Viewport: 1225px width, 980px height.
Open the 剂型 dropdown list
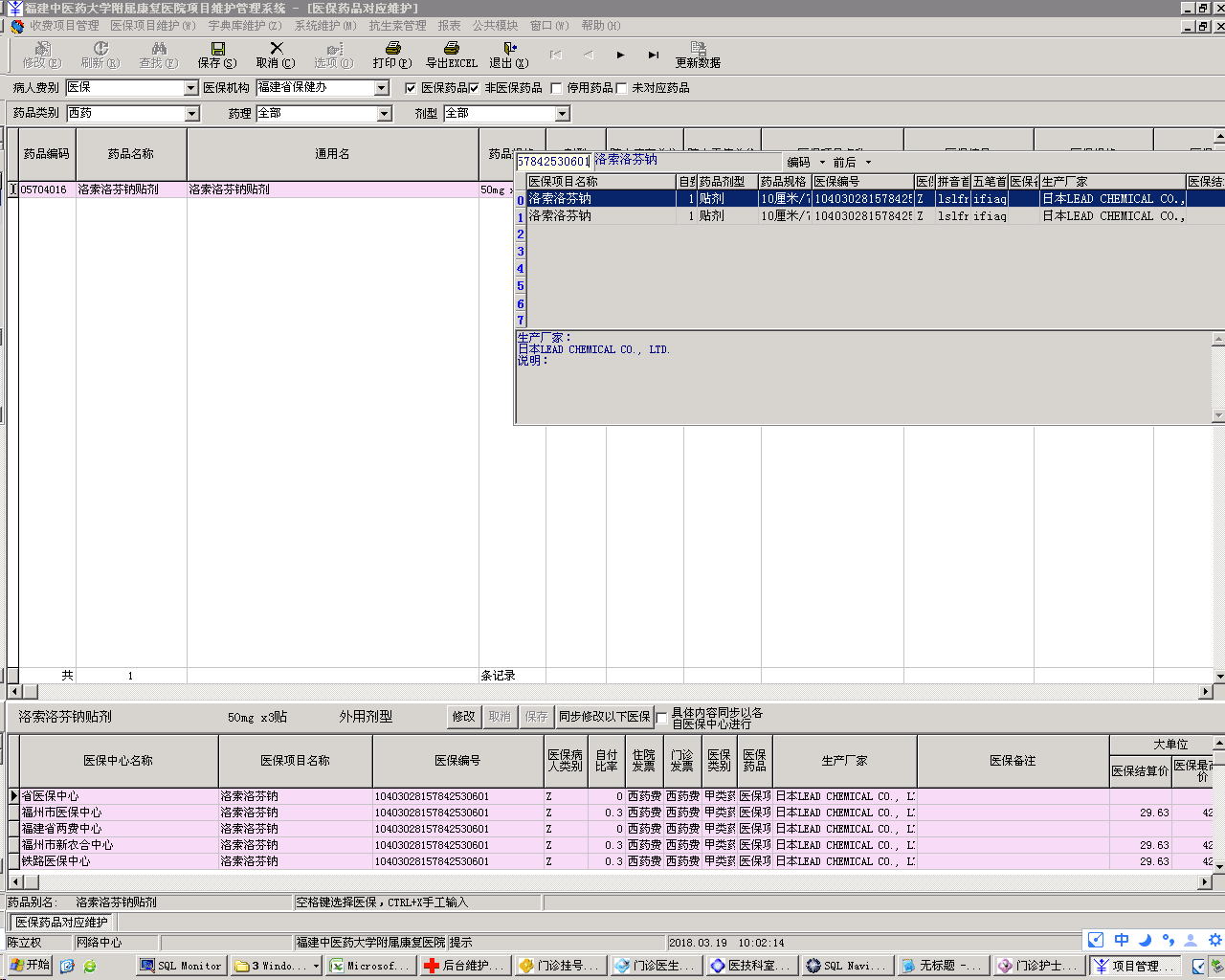pos(563,114)
